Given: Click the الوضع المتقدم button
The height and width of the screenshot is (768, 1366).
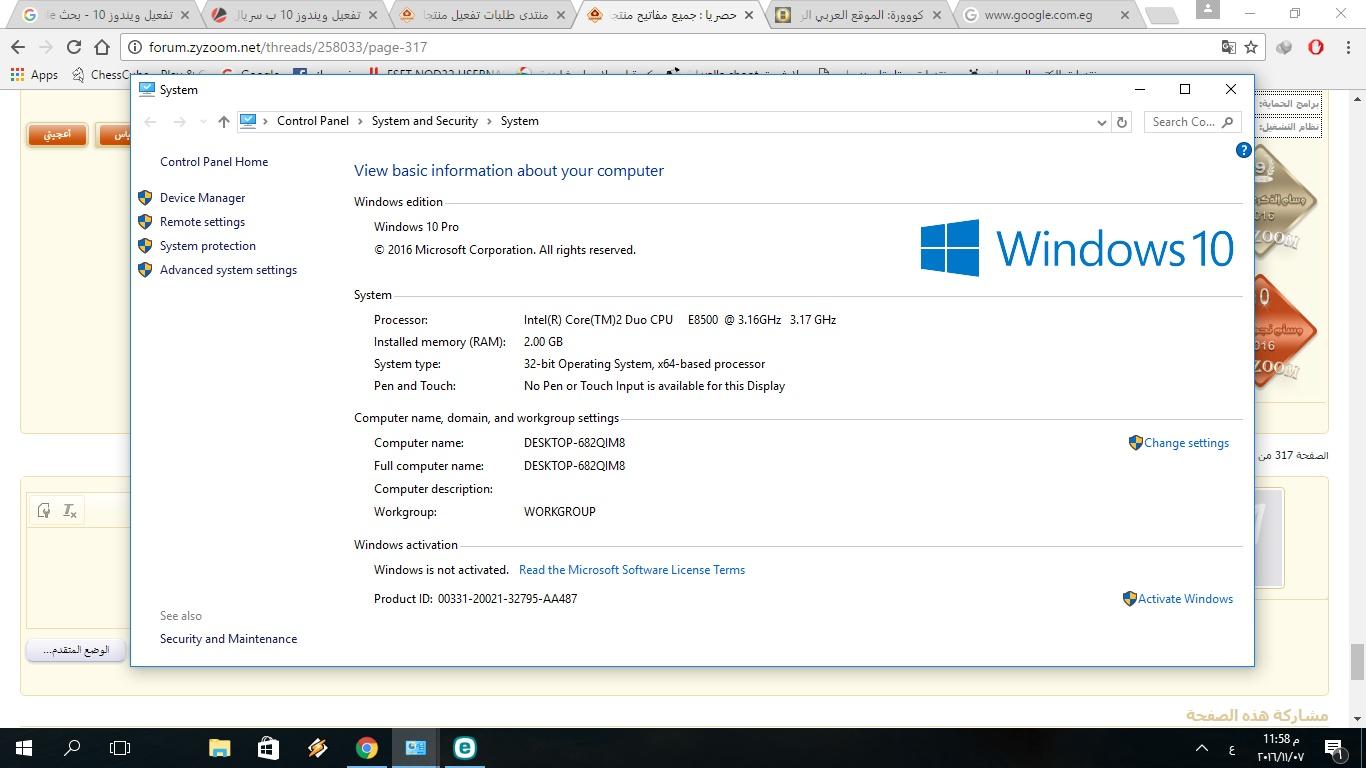Looking at the screenshot, I should pyautogui.click(x=76, y=650).
